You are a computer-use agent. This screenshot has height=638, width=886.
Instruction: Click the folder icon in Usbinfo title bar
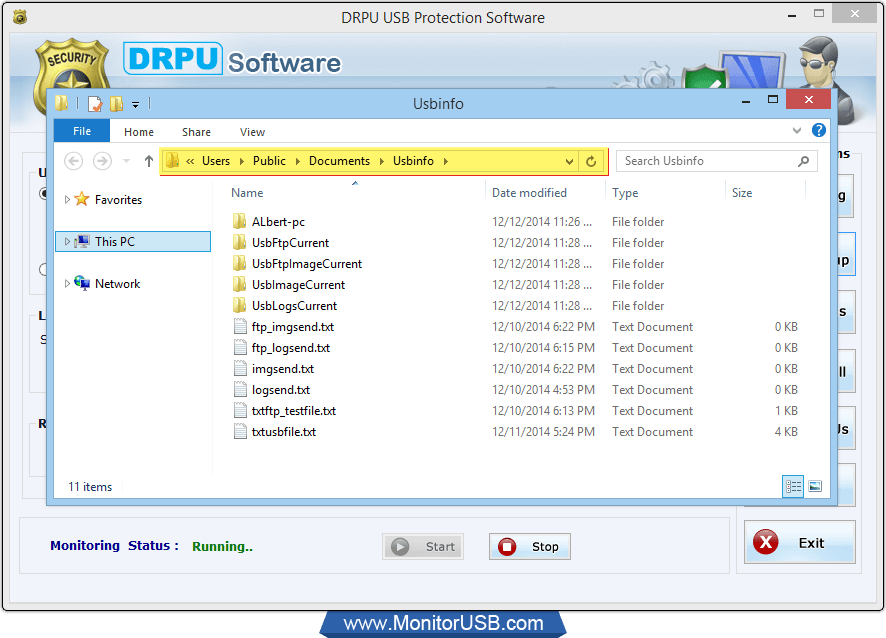point(62,103)
